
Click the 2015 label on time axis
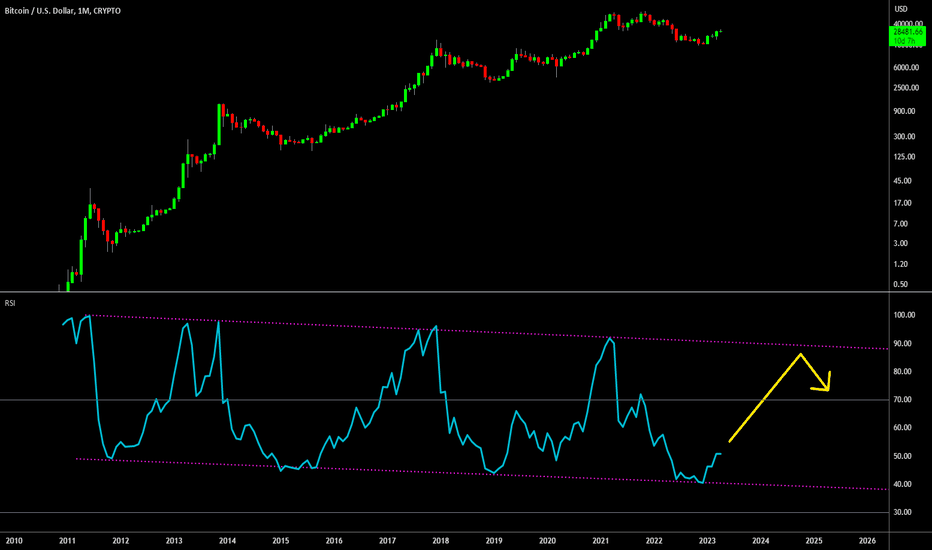(281, 541)
